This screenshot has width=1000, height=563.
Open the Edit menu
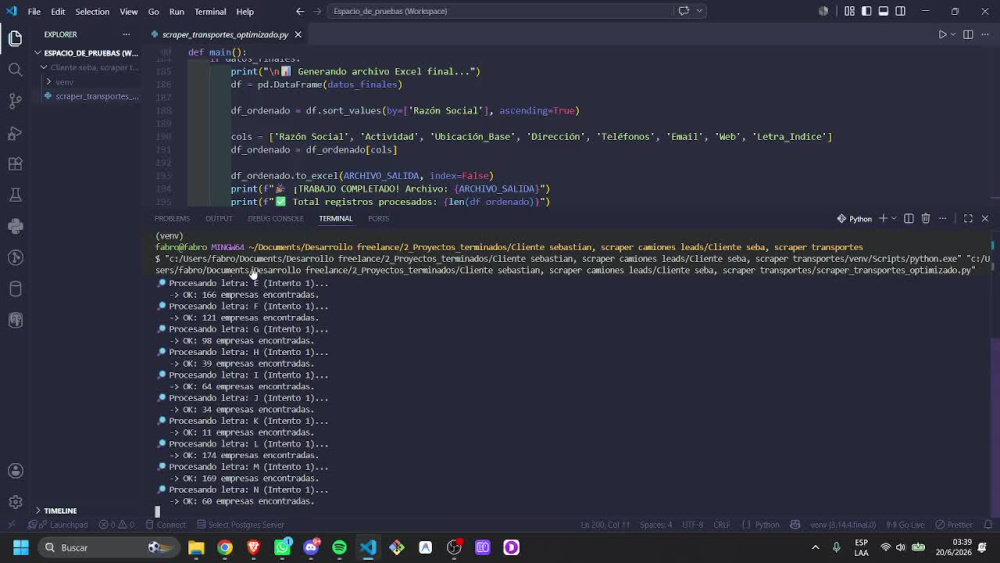point(58,11)
